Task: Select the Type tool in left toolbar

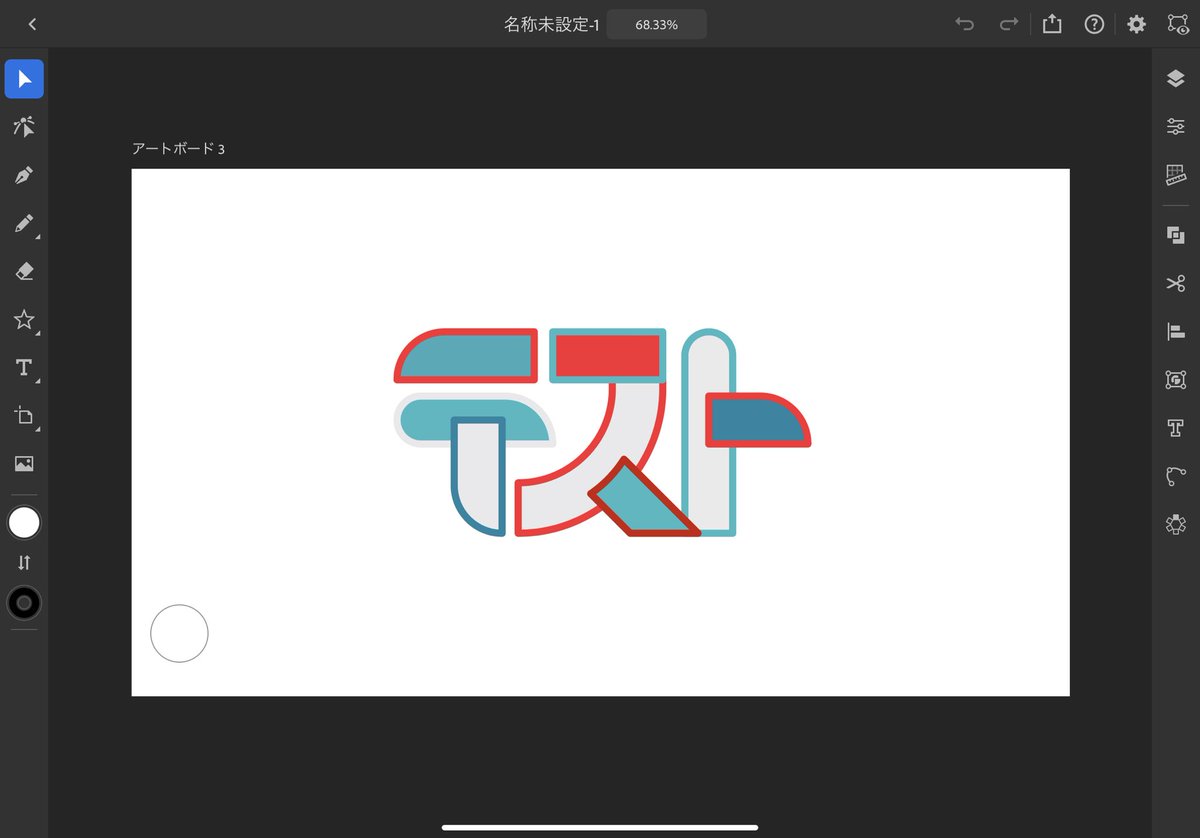Action: (x=24, y=368)
